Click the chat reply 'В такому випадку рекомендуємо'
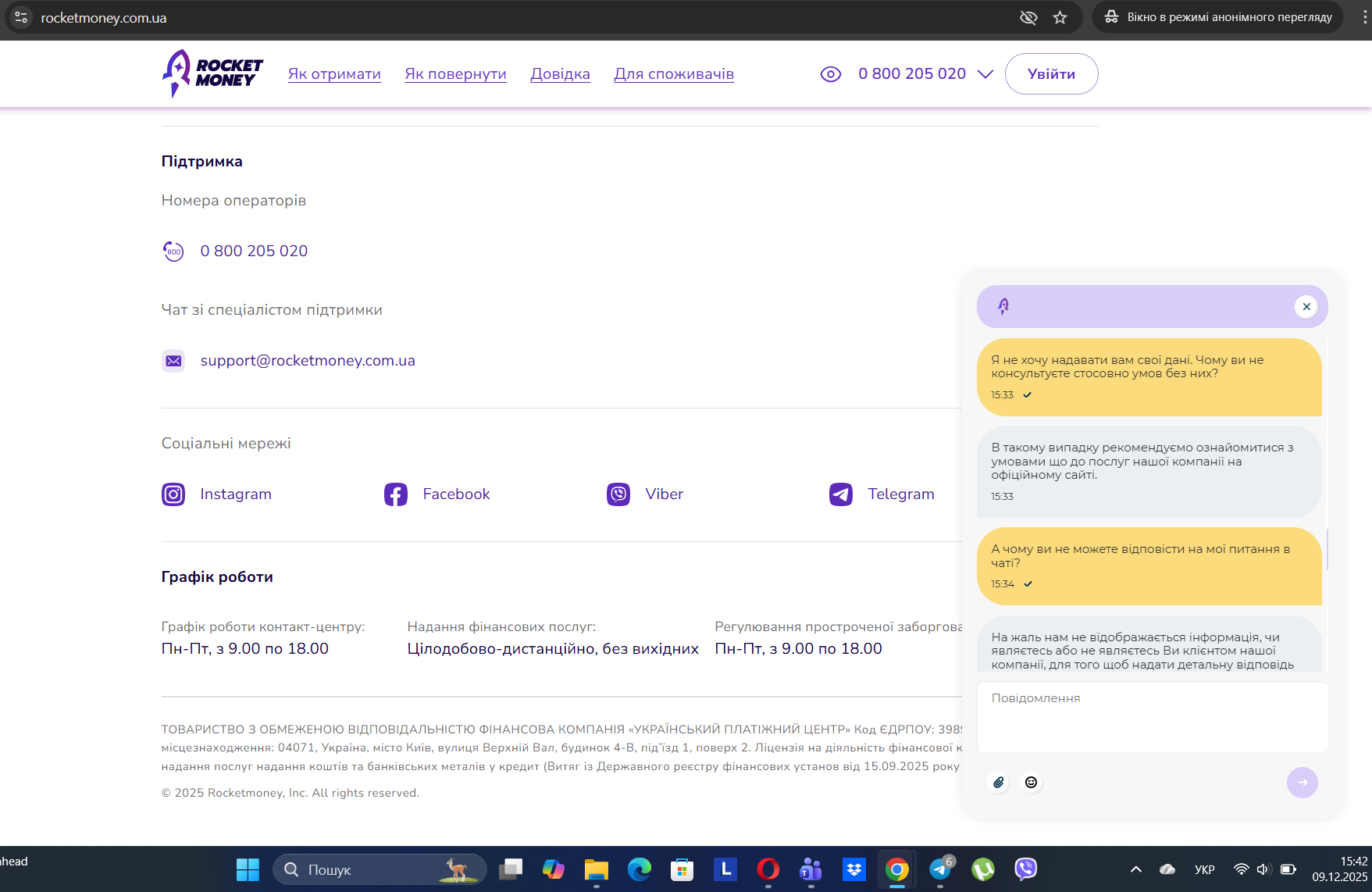The height and width of the screenshot is (892, 1372). pyautogui.click(x=1149, y=472)
